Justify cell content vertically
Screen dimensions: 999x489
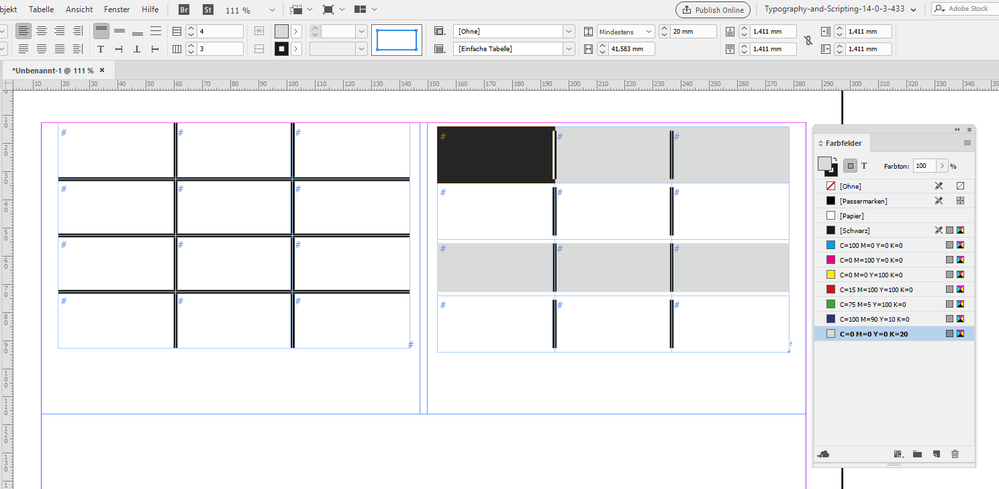[x=155, y=31]
